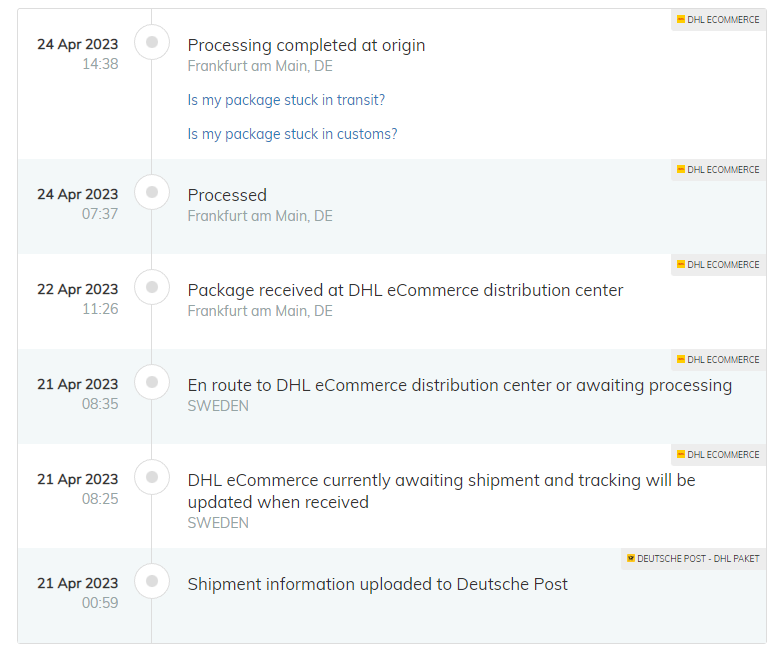Screen dimensions: 783x656
Task: Click 'Package received at DHL eCommerce distribution center'
Action: pyautogui.click(x=405, y=290)
